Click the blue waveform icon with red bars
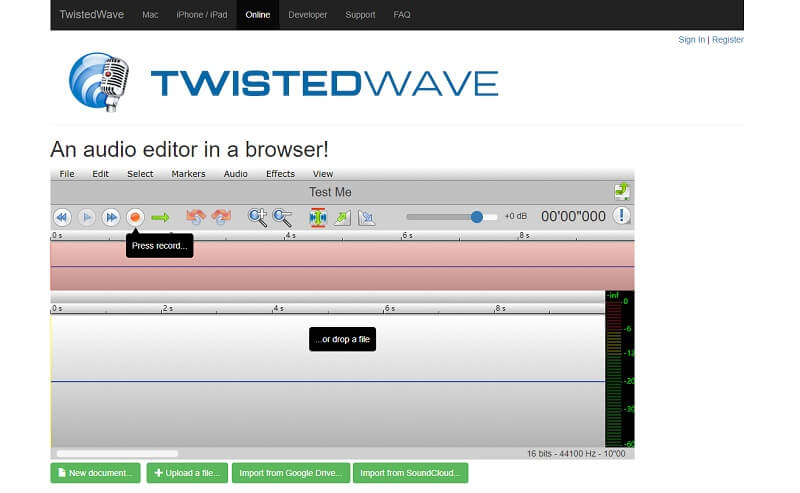 coord(318,217)
